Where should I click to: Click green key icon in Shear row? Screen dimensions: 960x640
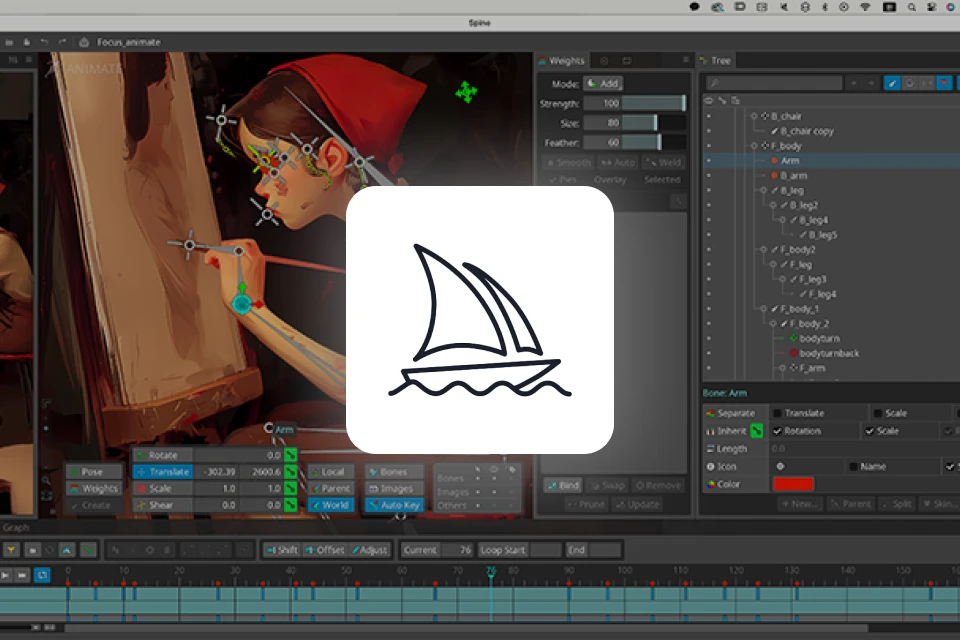pyautogui.click(x=290, y=505)
